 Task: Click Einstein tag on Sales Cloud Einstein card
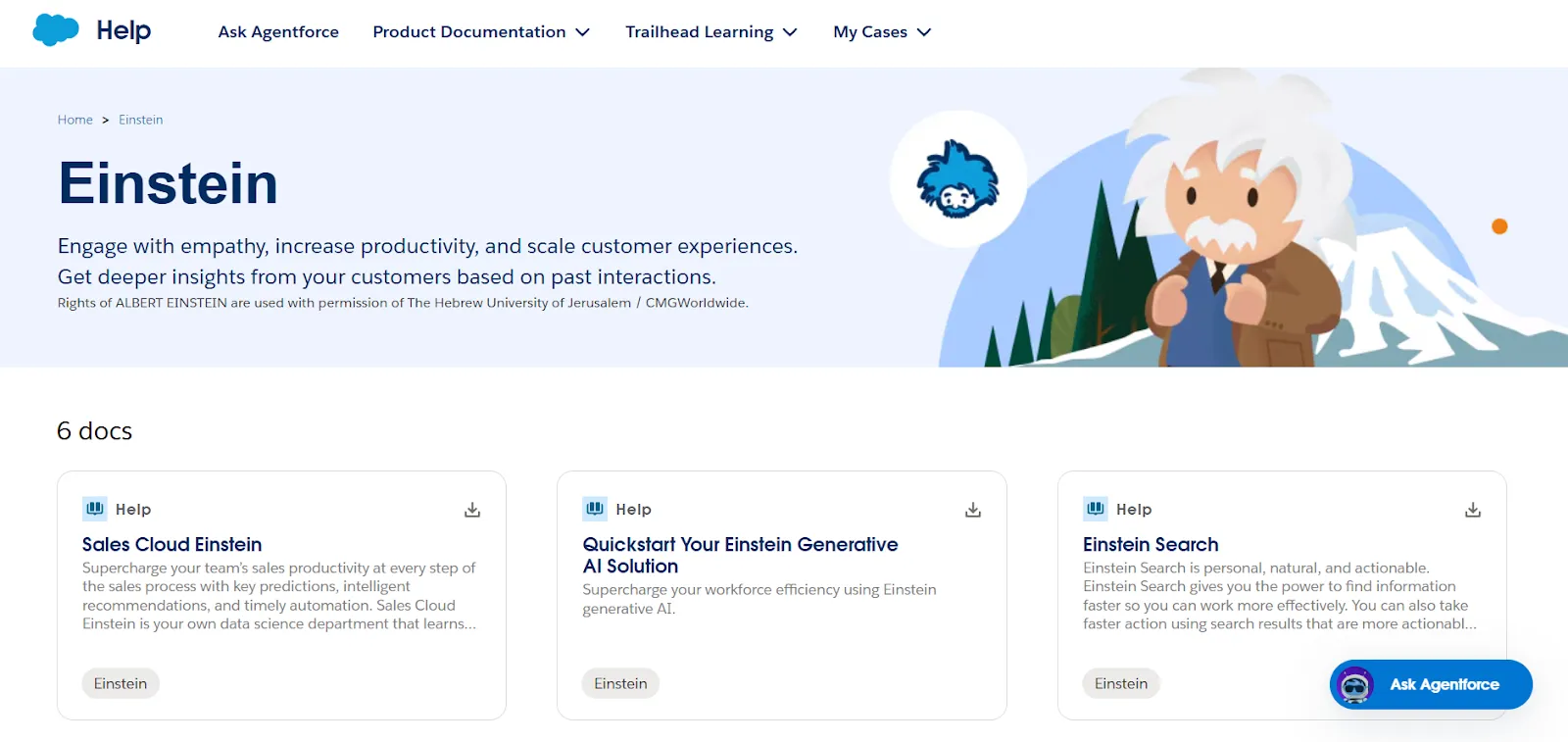121,683
